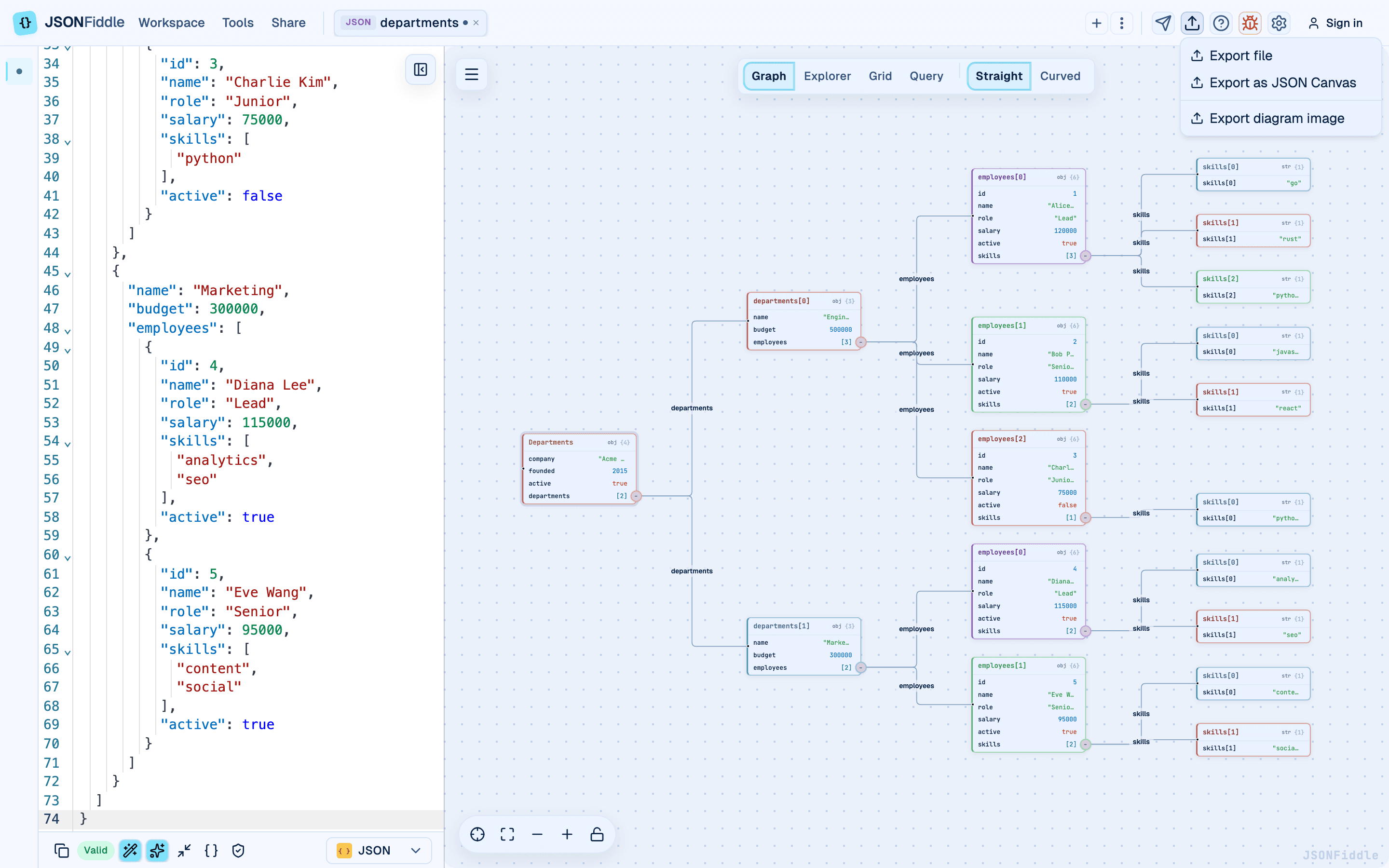Click the skills[1] "react" node
Screen dimensions: 1389x868
(x=1253, y=400)
